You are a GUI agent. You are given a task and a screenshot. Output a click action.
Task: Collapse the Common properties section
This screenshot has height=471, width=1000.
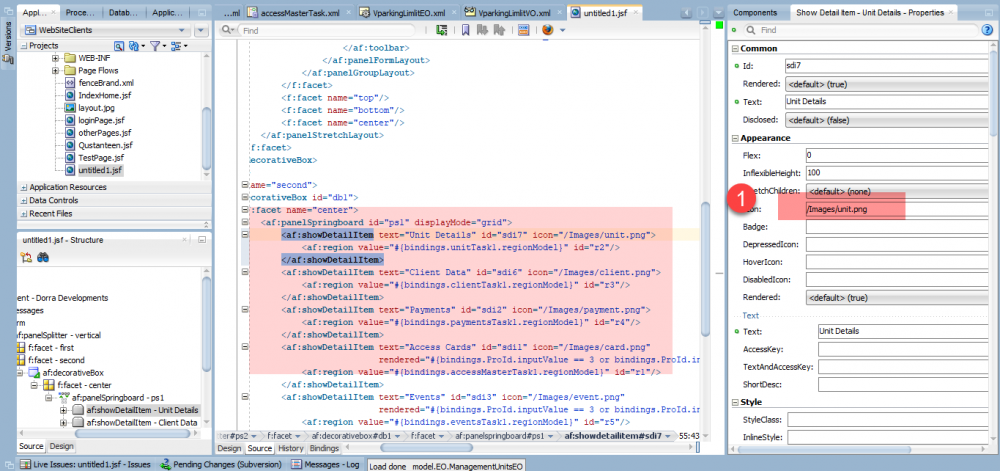(735, 48)
